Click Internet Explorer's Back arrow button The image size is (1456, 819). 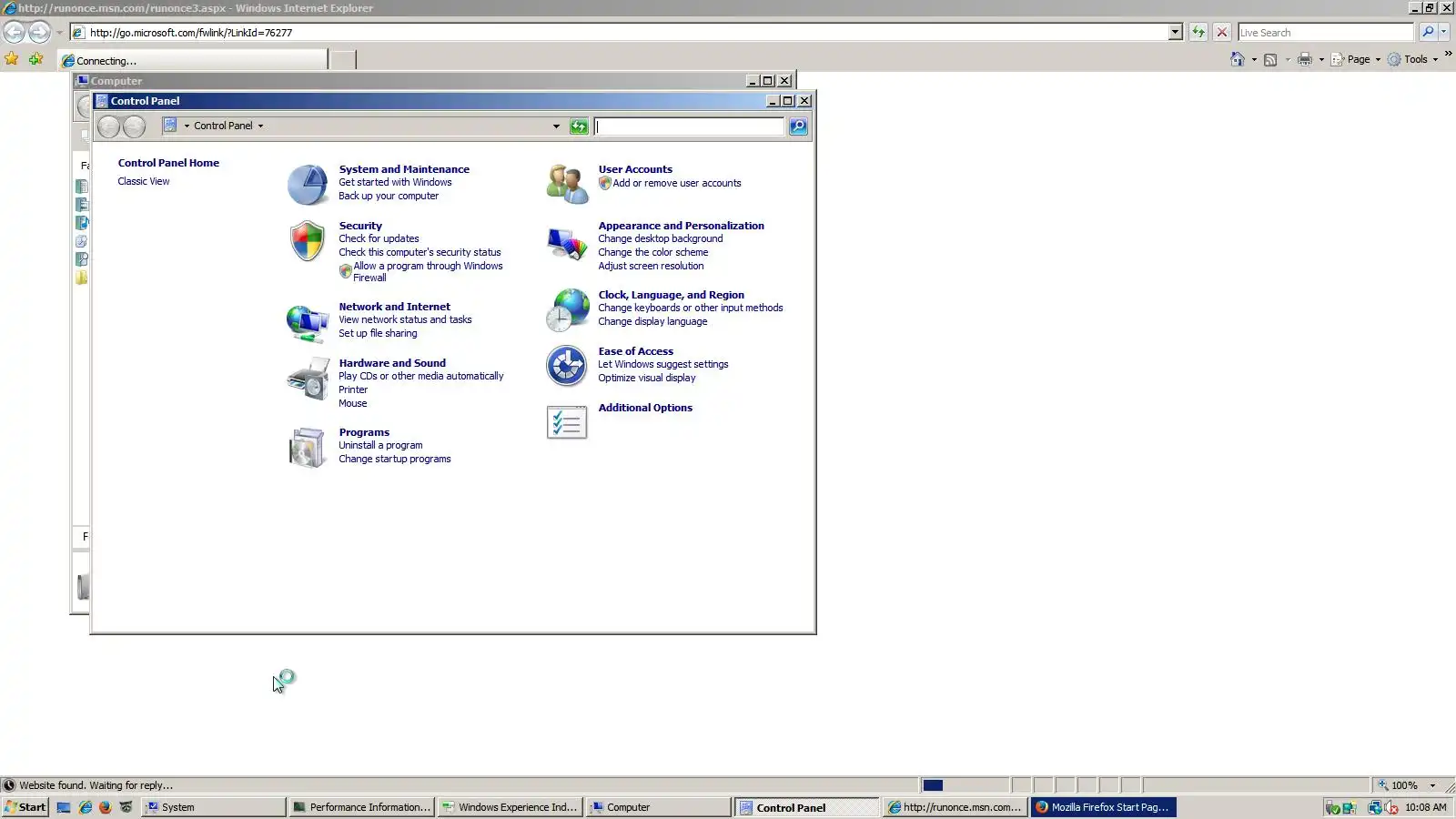pos(14,32)
